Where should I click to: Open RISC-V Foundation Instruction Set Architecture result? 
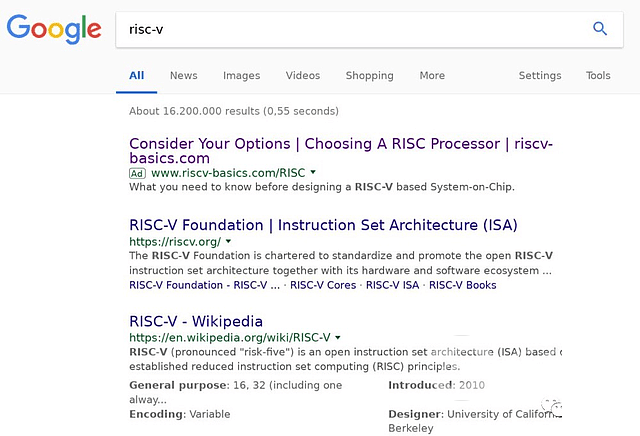(323, 225)
